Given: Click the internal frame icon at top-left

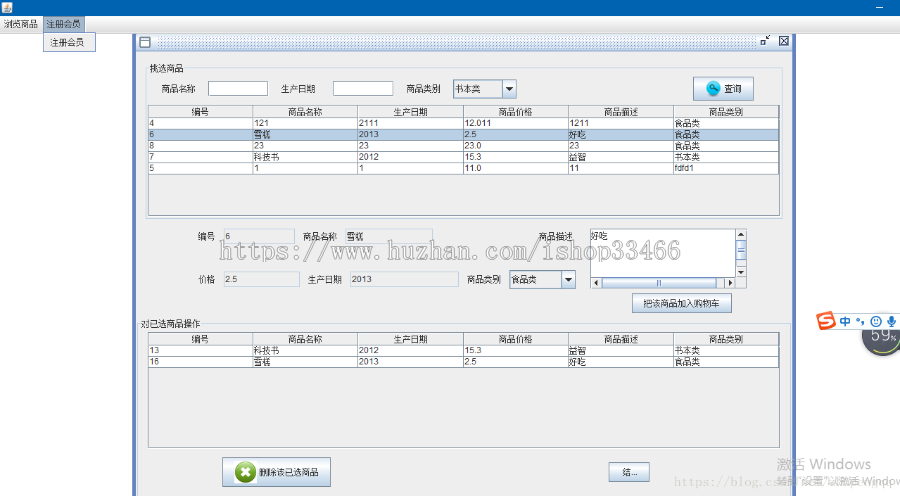Looking at the screenshot, I should pyautogui.click(x=145, y=42).
